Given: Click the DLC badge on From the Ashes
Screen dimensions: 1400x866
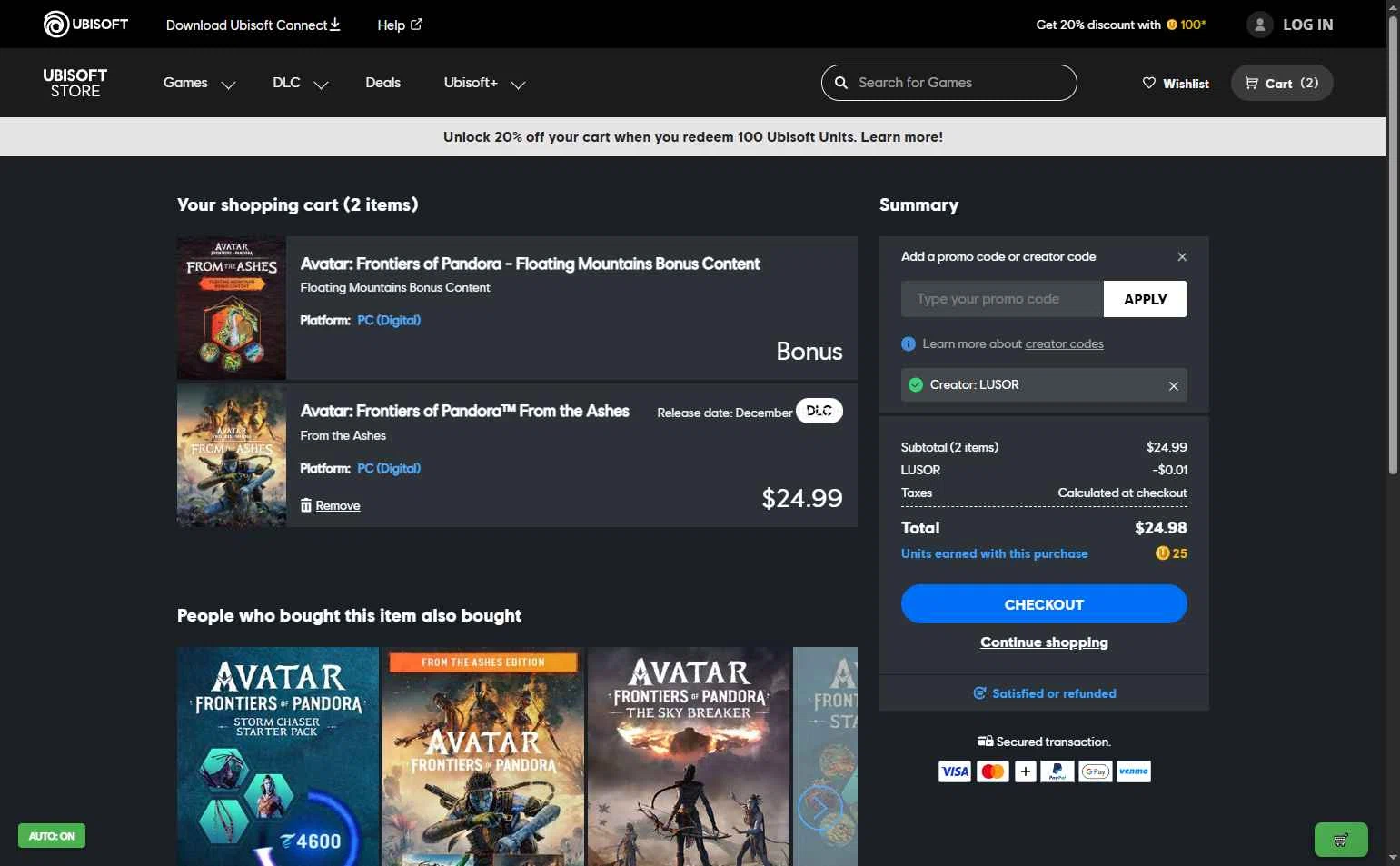Looking at the screenshot, I should 819,411.
